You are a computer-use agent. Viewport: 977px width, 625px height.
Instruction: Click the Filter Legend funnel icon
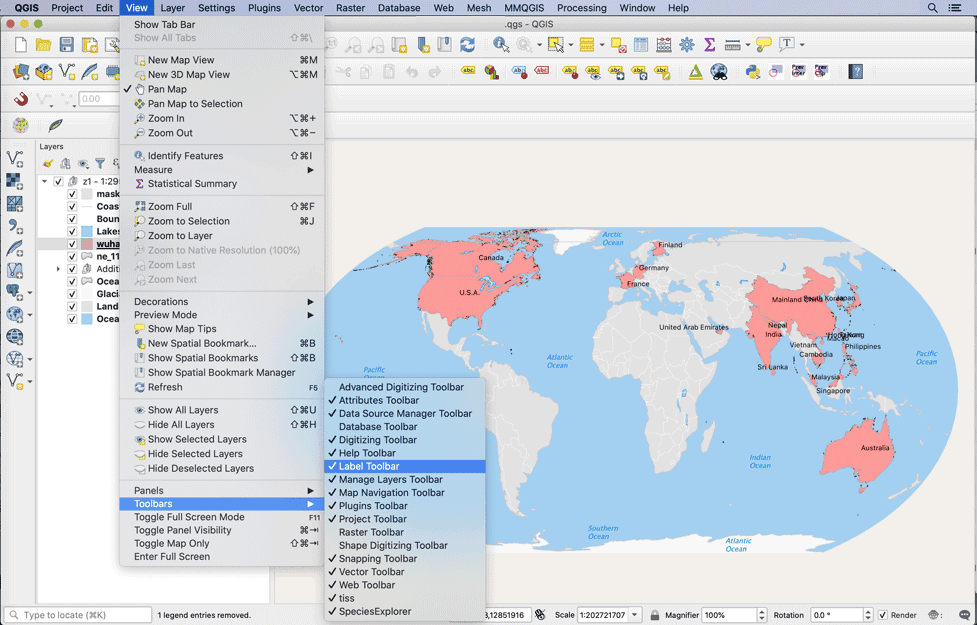[100, 164]
